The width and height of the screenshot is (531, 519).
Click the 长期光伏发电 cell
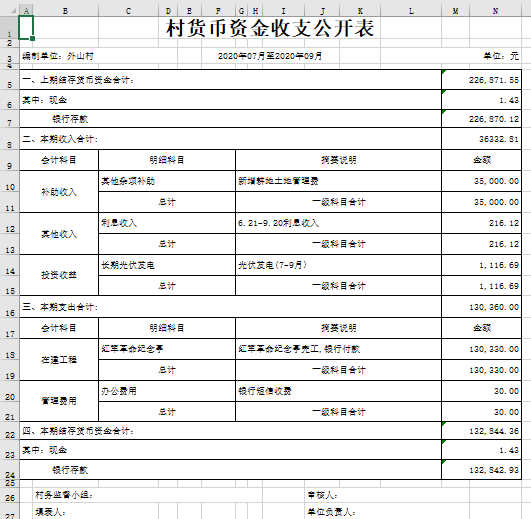167,265
